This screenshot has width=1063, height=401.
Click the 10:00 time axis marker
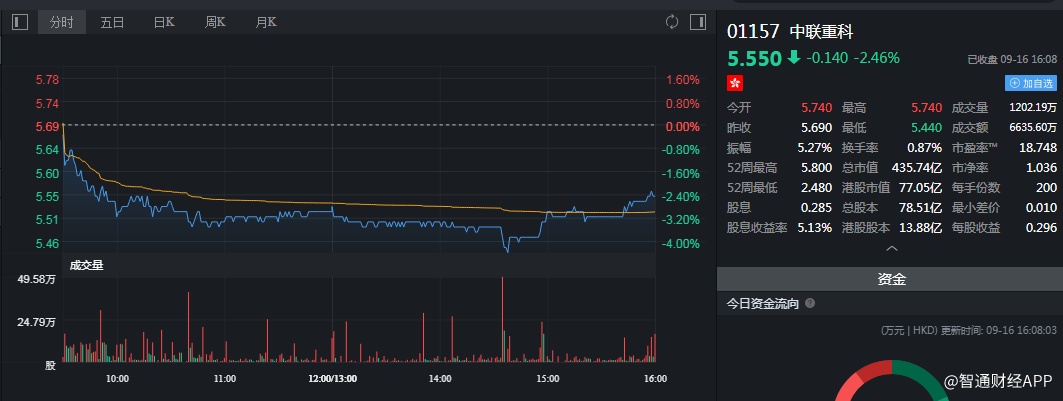coord(117,379)
